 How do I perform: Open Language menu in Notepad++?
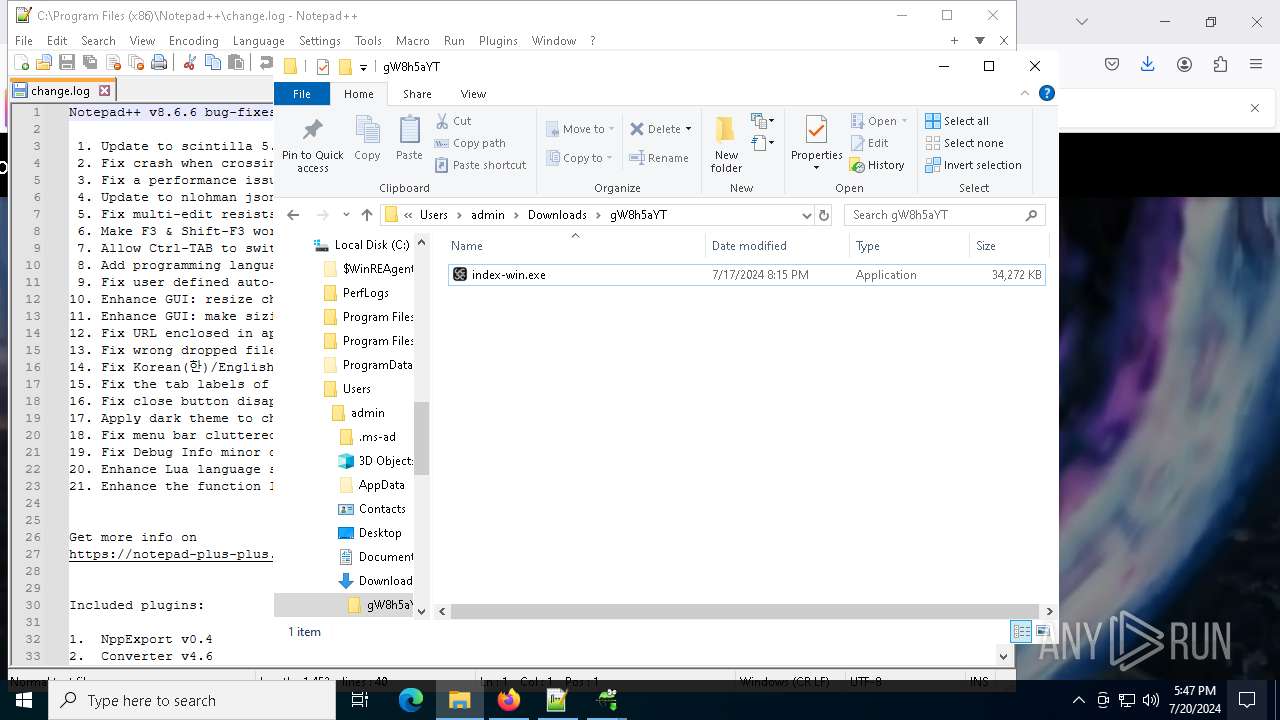coord(258,41)
